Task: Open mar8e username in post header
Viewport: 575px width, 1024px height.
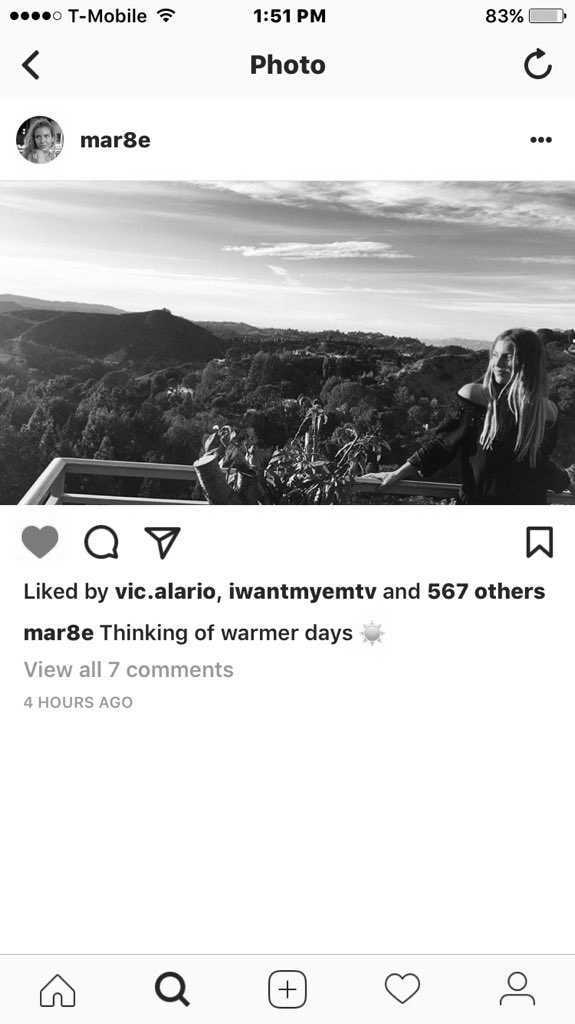Action: click(x=115, y=140)
